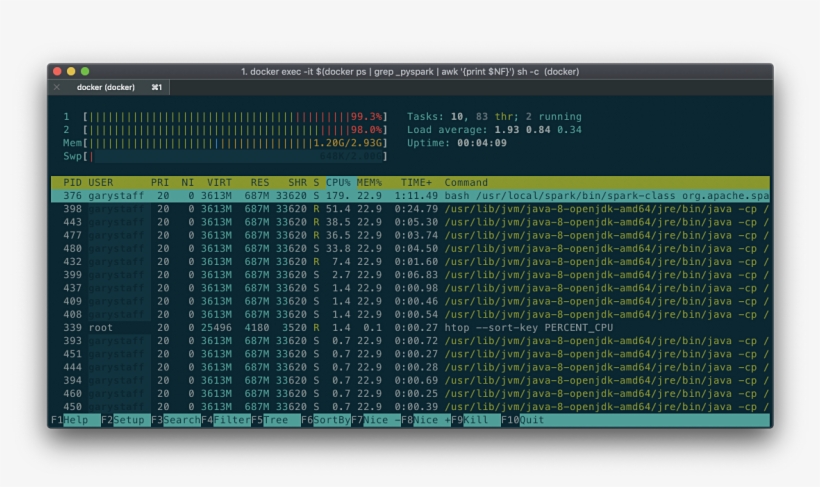Select the process row with PID 432
Image resolution: width=820 pixels, height=487 pixels.
pyautogui.click(x=411, y=262)
